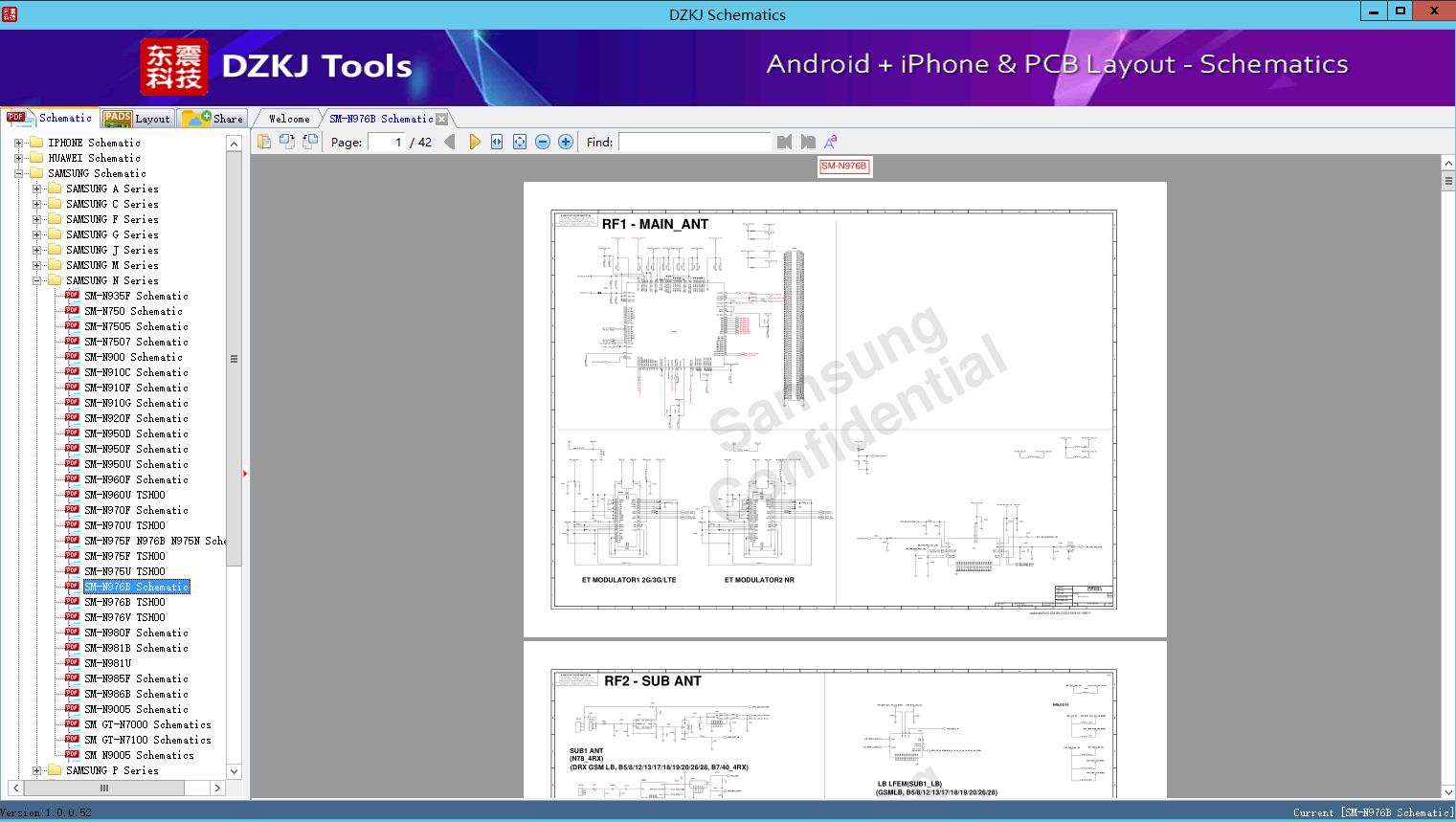Switch to the Schematic sidebar tab
Image resolution: width=1456 pixels, height=822 pixels.
coord(50,118)
